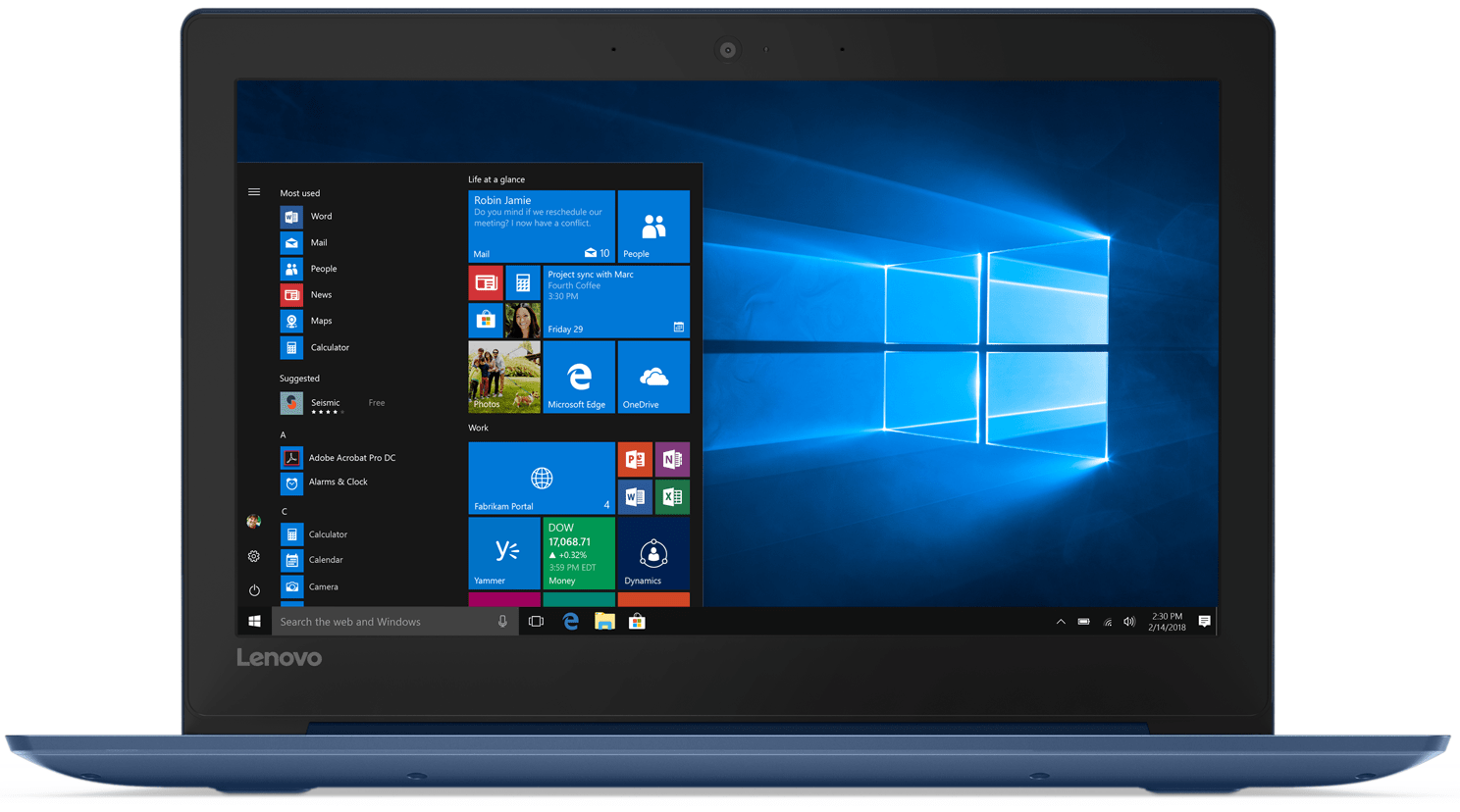The width and height of the screenshot is (1460, 812).
Task: Expand the Start menu hamburger button
Action: [253, 192]
